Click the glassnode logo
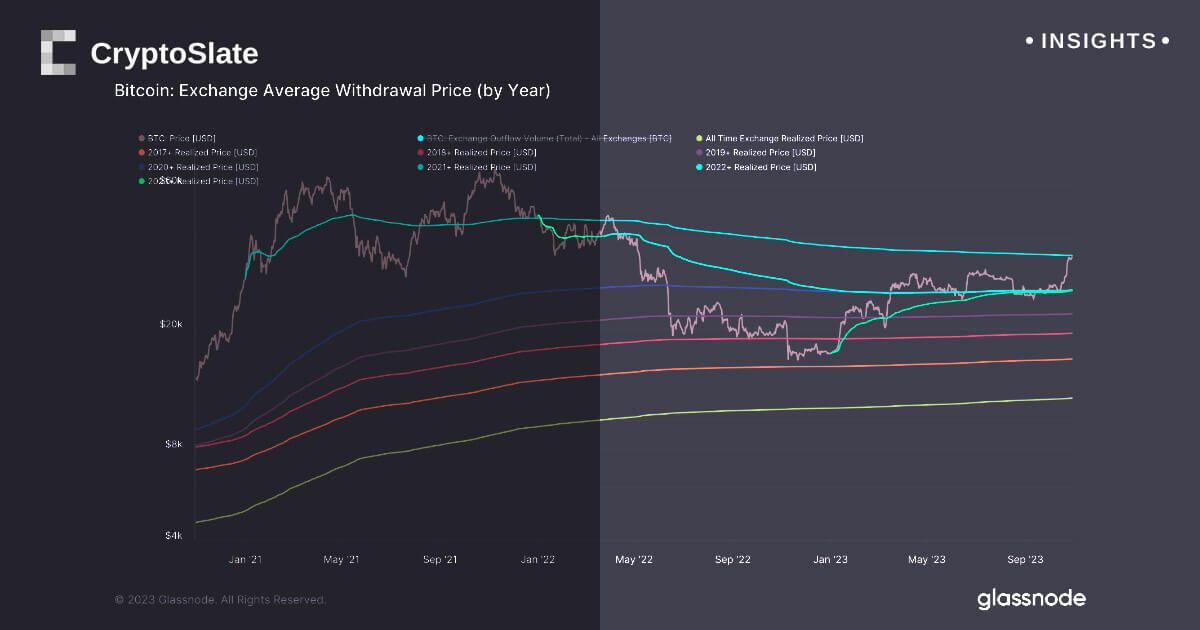The height and width of the screenshot is (630, 1200). pyautogui.click(x=1031, y=599)
